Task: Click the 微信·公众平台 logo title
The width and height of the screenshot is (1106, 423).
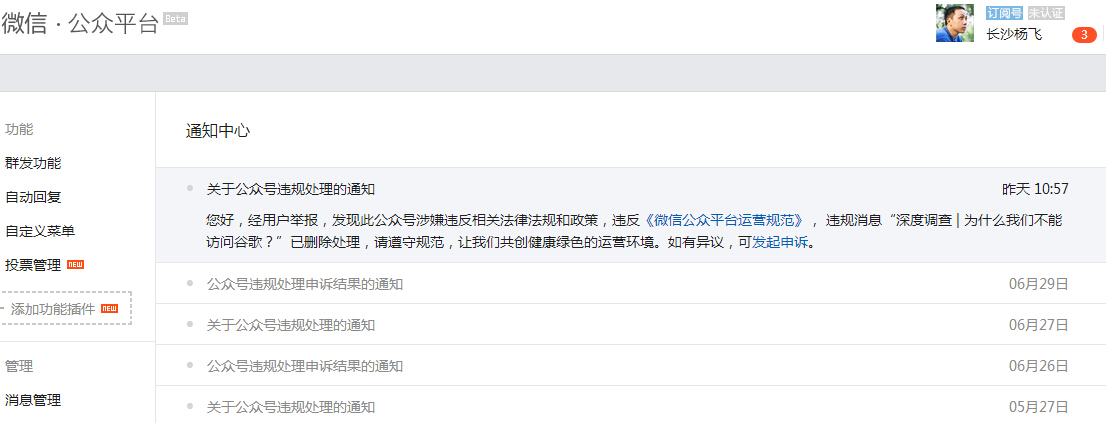Action: [80, 23]
